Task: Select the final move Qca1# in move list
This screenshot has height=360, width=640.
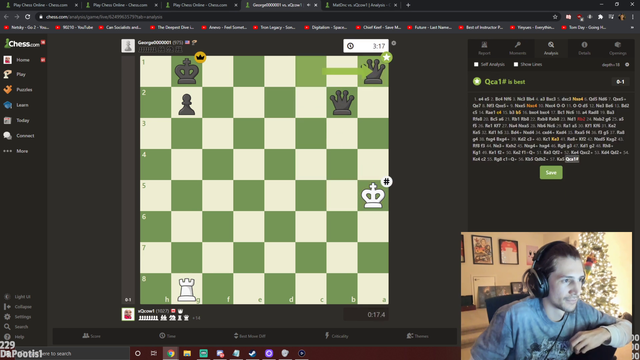Action: (x=571, y=159)
